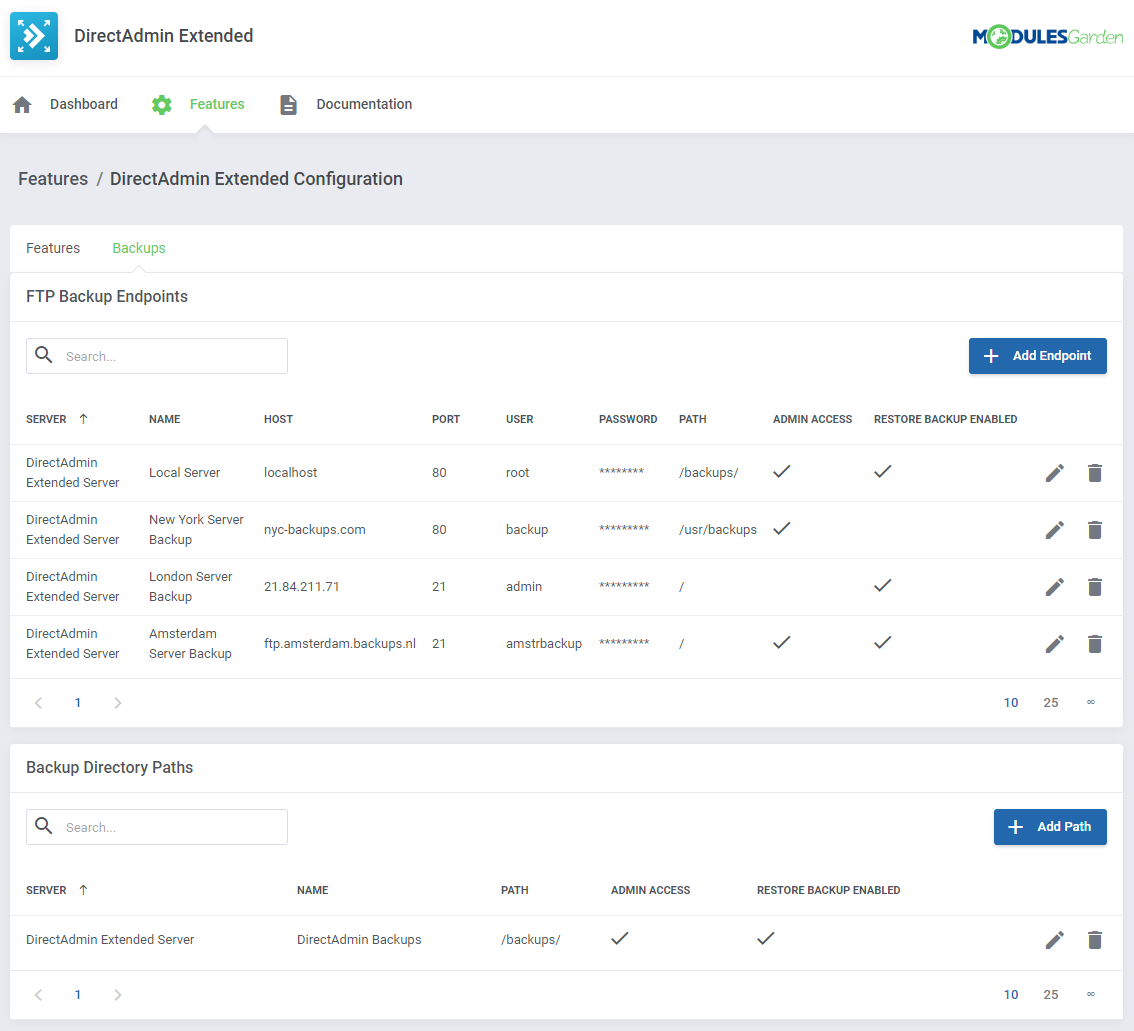Click the Add Path button
Image resolution: width=1134 pixels, height=1031 pixels.
pos(1050,826)
